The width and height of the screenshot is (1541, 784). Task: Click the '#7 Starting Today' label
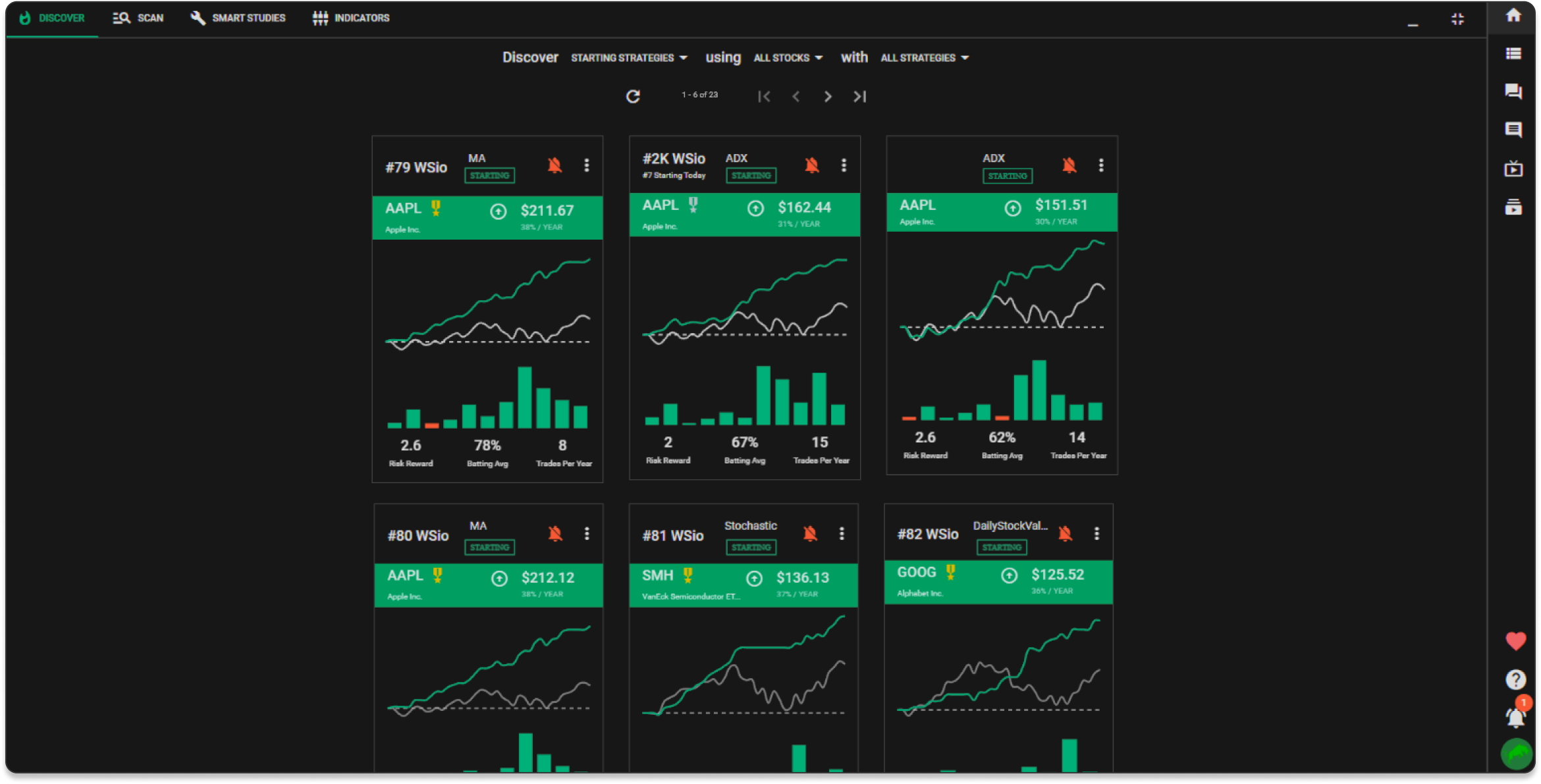(674, 176)
